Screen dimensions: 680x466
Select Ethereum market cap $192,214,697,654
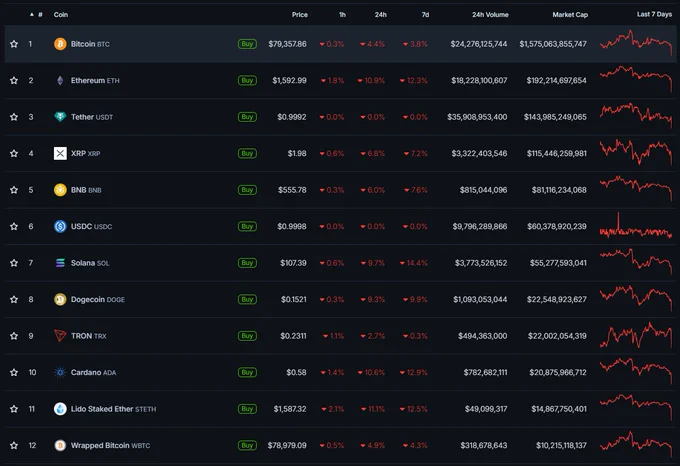pyautogui.click(x=556, y=80)
